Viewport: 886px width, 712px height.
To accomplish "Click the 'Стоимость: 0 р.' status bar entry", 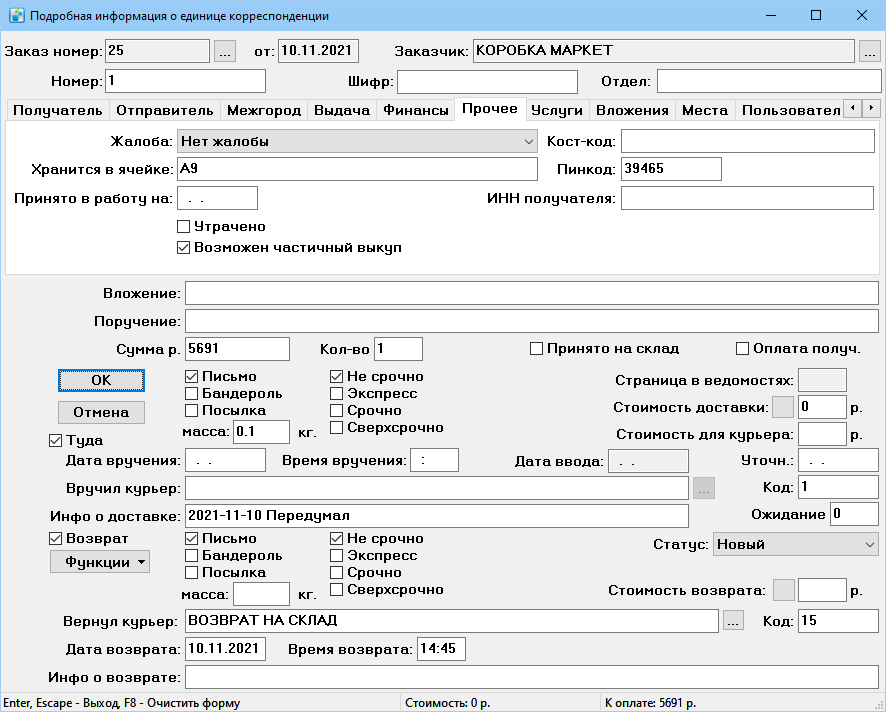I will pos(448,704).
